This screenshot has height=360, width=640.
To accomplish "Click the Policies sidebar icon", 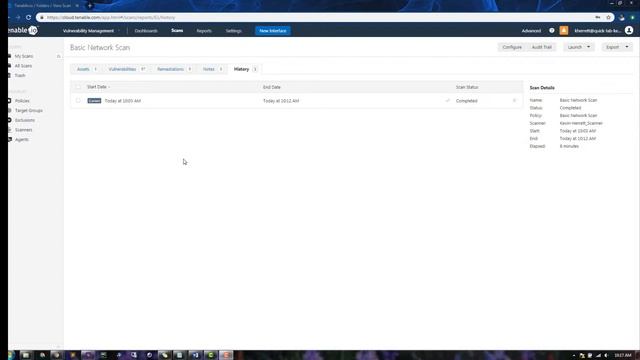I will click(x=9, y=100).
